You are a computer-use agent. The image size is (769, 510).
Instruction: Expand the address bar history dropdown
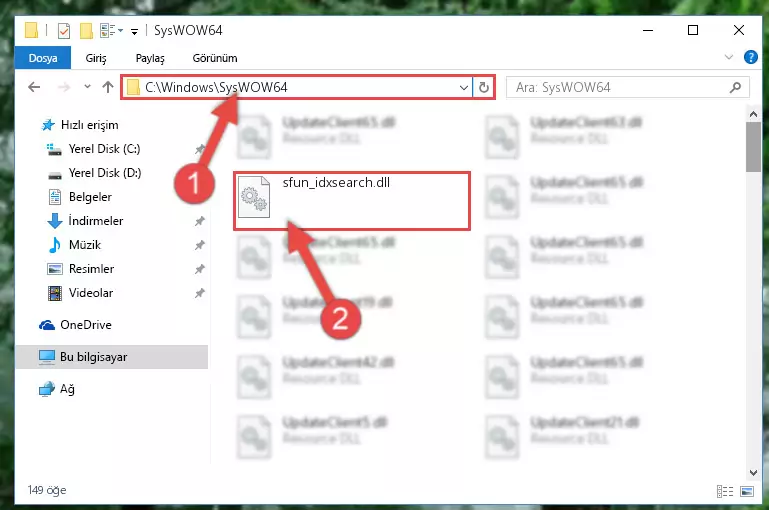(x=463, y=88)
